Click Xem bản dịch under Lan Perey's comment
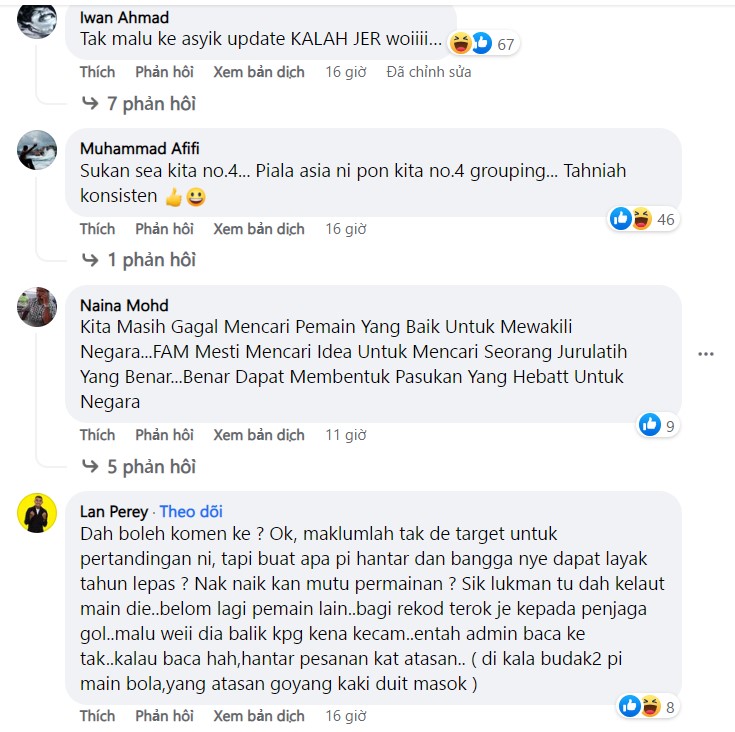 click(x=259, y=716)
